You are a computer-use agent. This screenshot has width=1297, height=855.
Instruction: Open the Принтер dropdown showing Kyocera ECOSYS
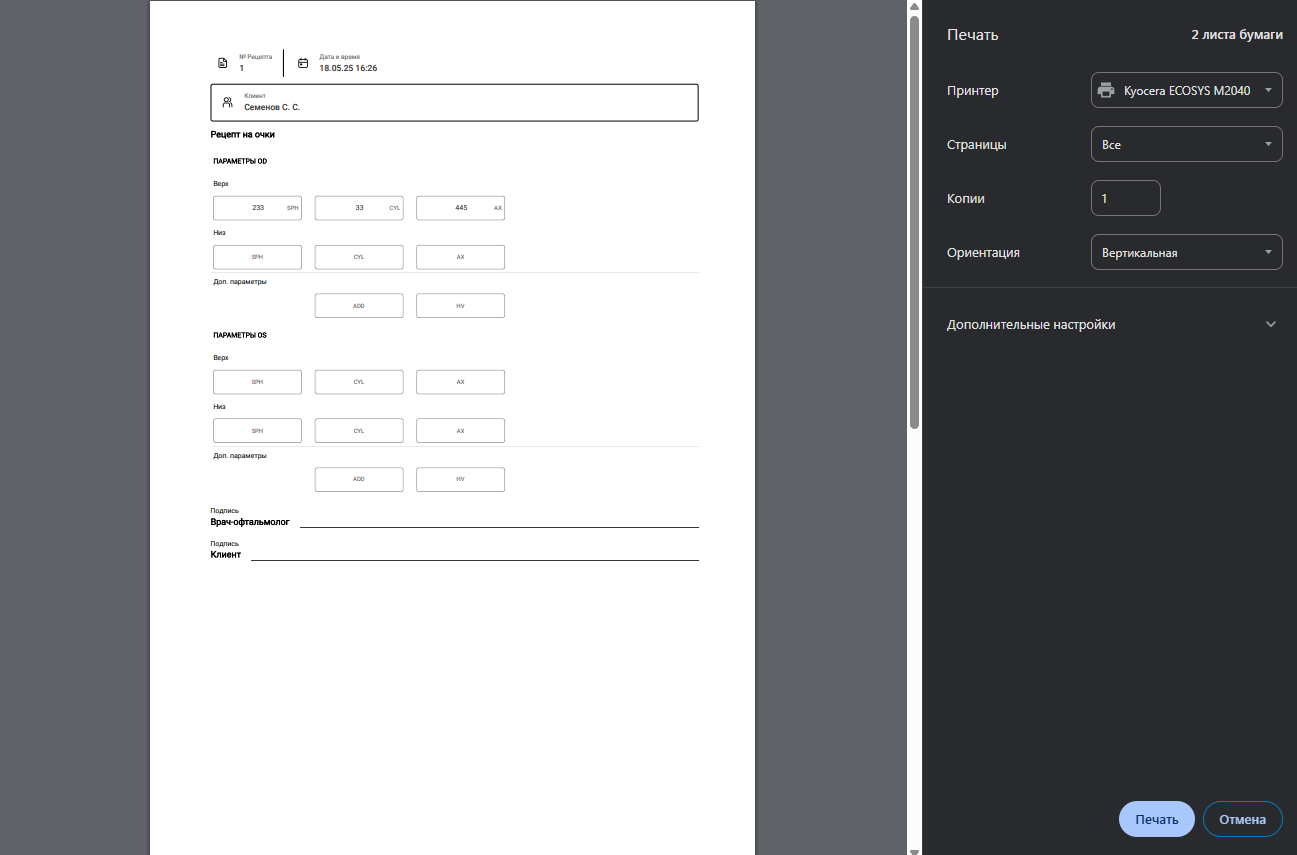point(1186,90)
